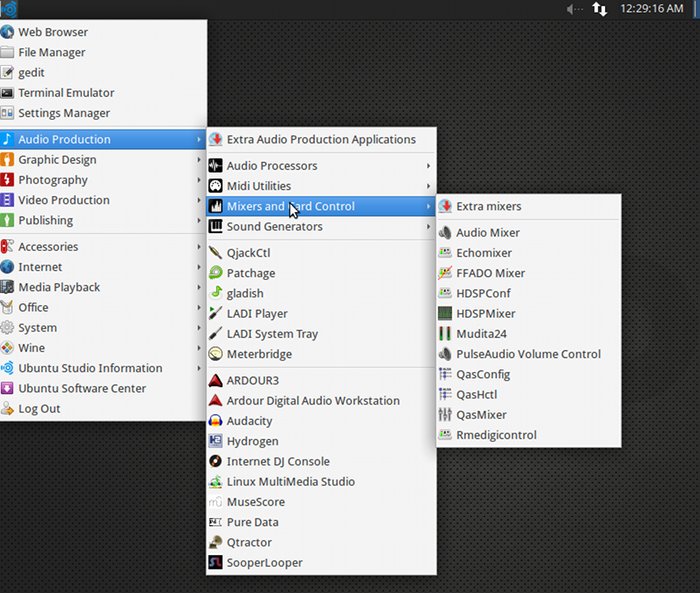The height and width of the screenshot is (593, 700).
Task: Choose Log Out from the menu
Action: (x=103, y=409)
